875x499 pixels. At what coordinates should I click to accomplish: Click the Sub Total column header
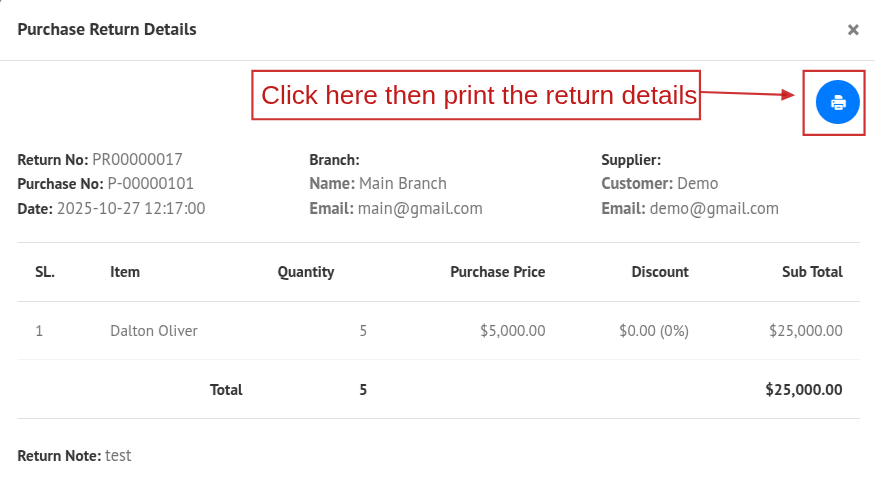(812, 272)
